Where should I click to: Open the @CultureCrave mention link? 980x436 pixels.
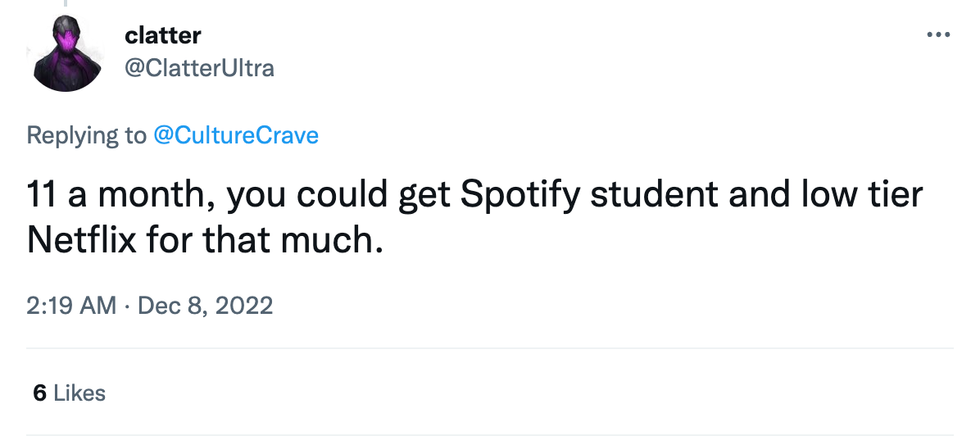point(235,135)
